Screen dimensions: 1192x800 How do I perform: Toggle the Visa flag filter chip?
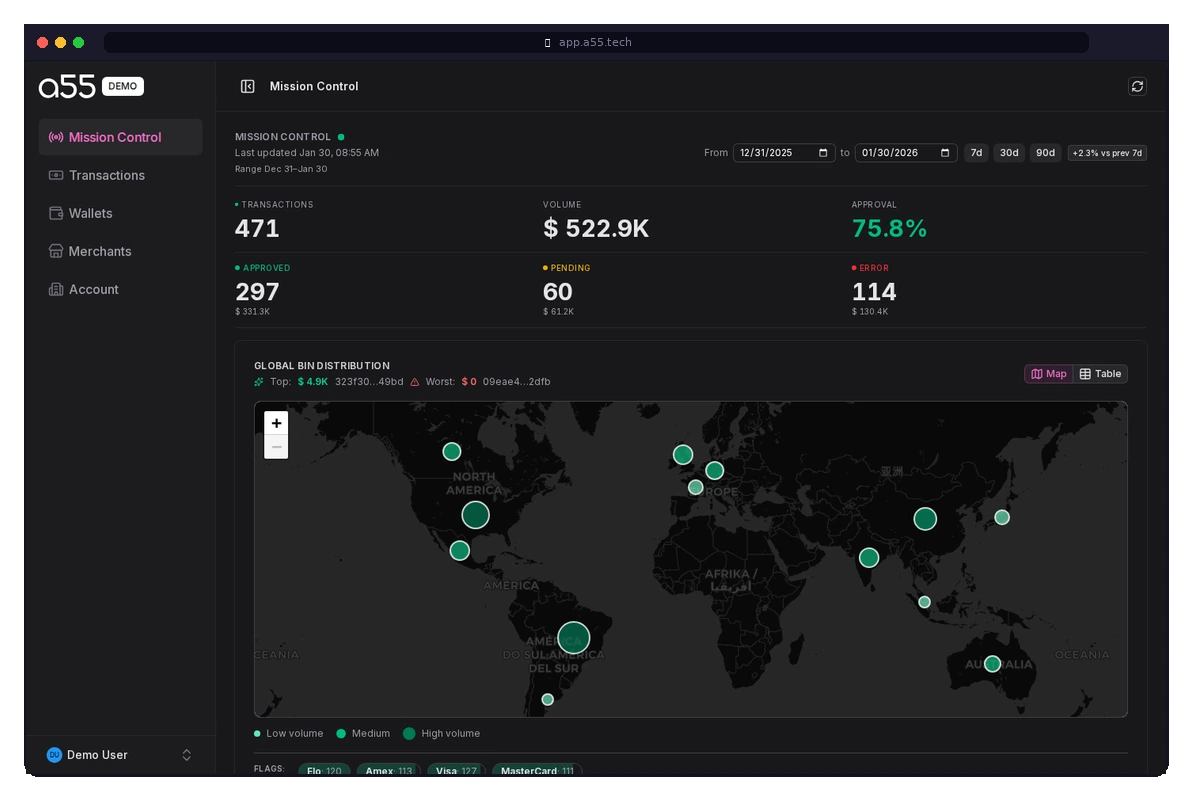tap(455, 771)
